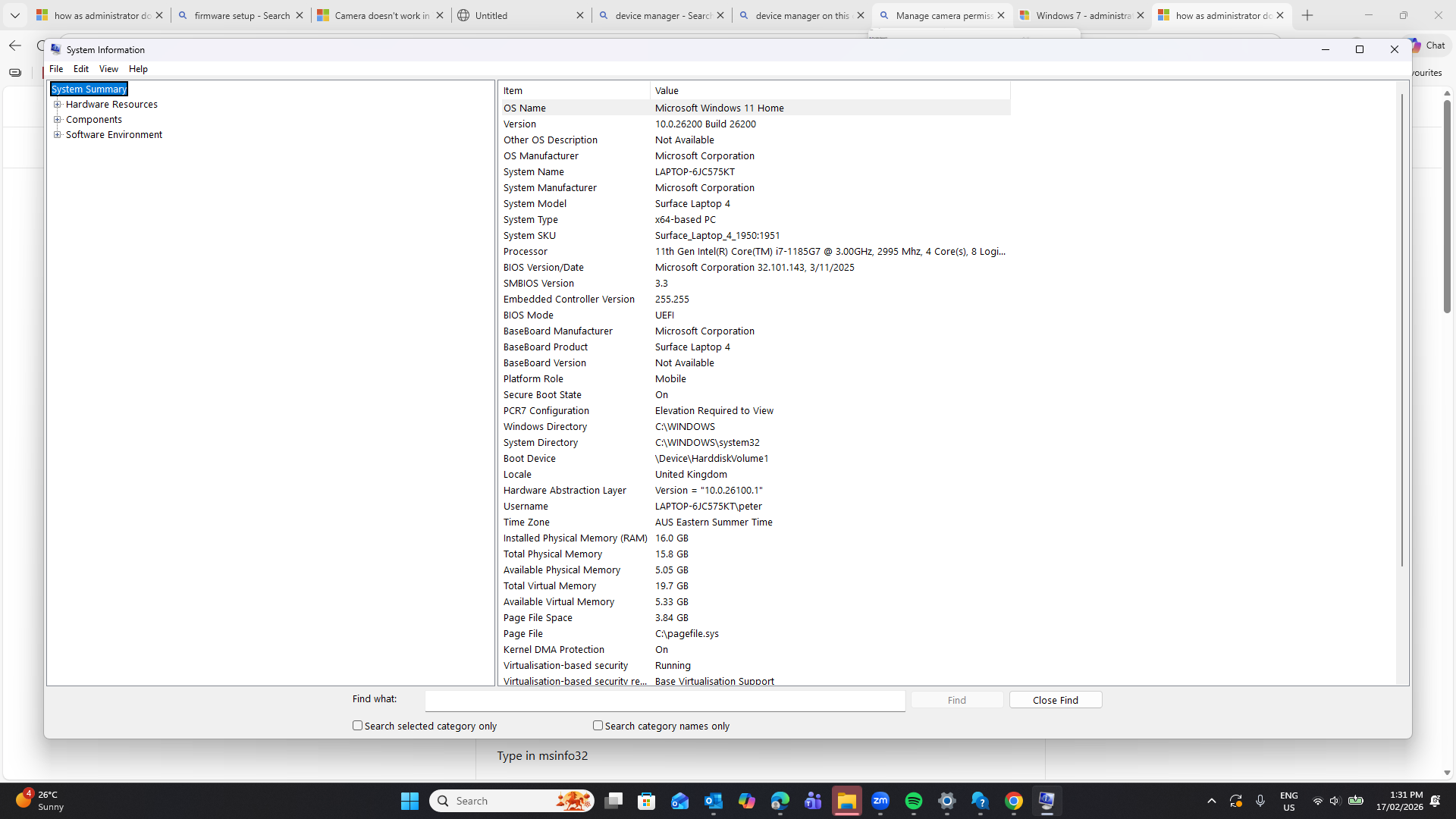
Task: Open the Settings gear icon on the taskbar
Action: point(946,801)
